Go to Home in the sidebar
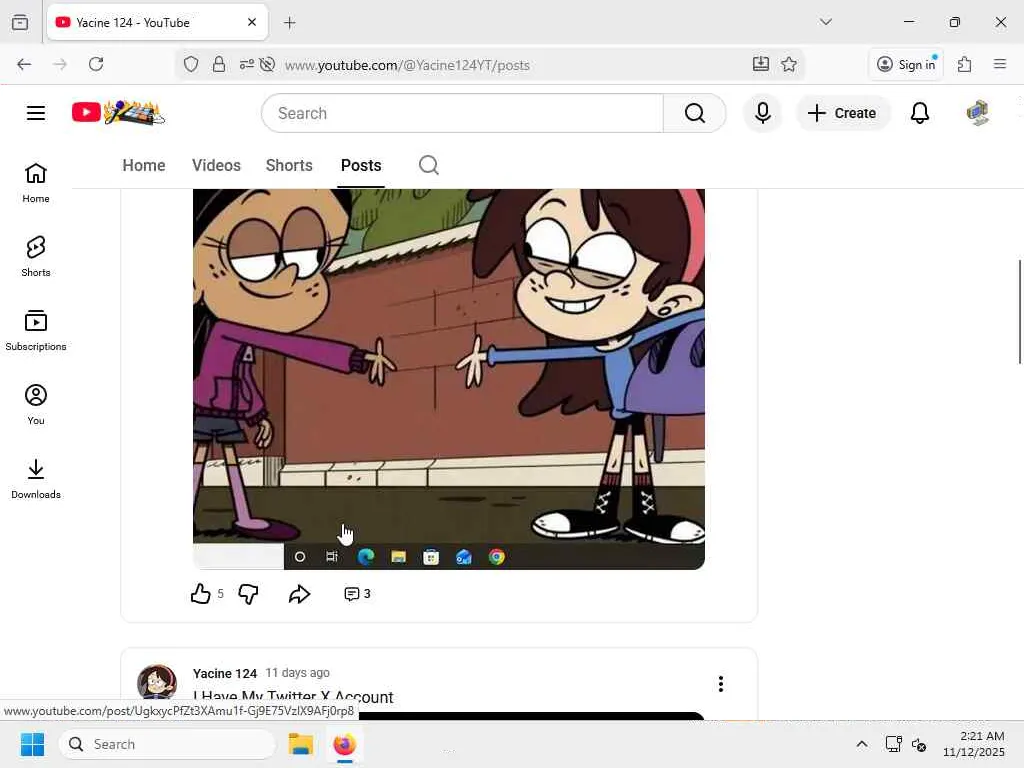Image resolution: width=1024 pixels, height=768 pixels. click(36, 183)
